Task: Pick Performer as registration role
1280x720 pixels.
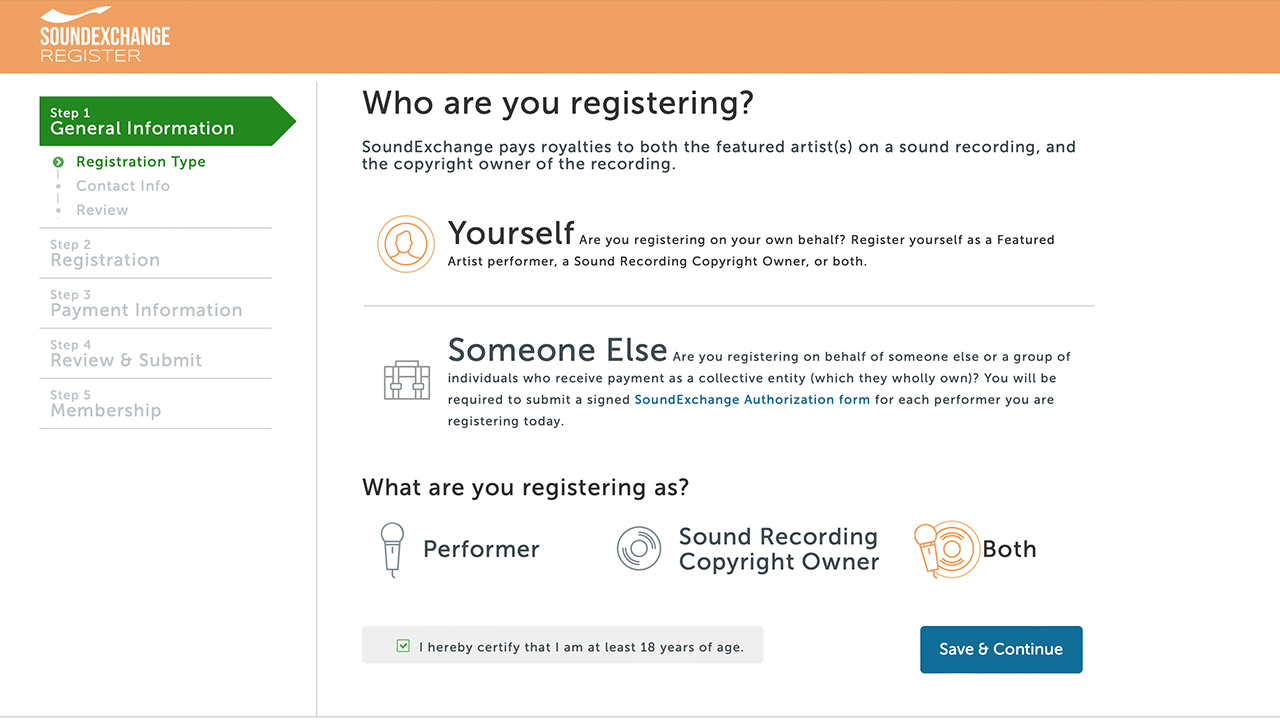Action: (x=481, y=549)
